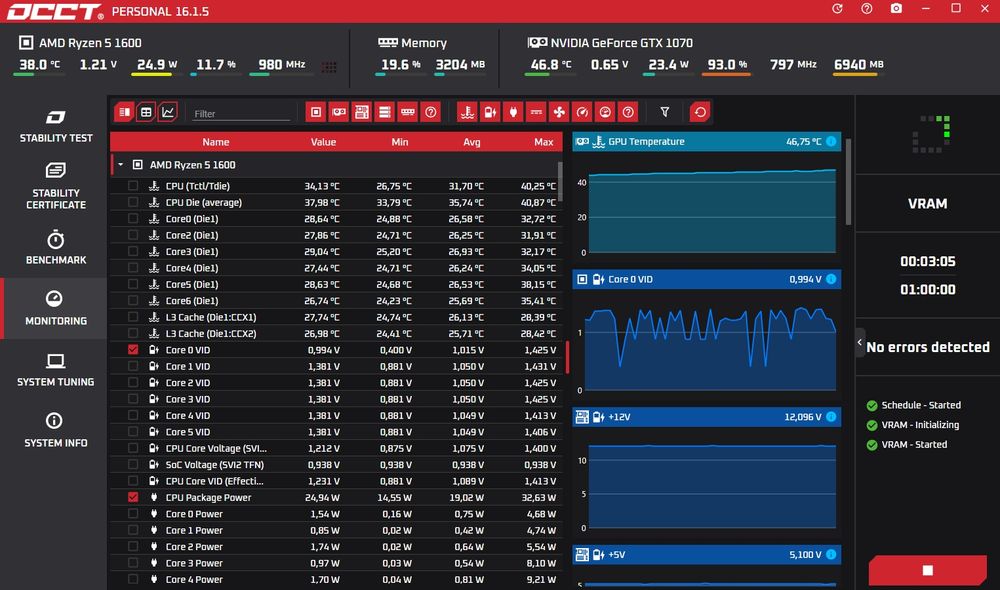The height and width of the screenshot is (590, 1000).
Task: Click the Filter text field
Action: click(240, 114)
